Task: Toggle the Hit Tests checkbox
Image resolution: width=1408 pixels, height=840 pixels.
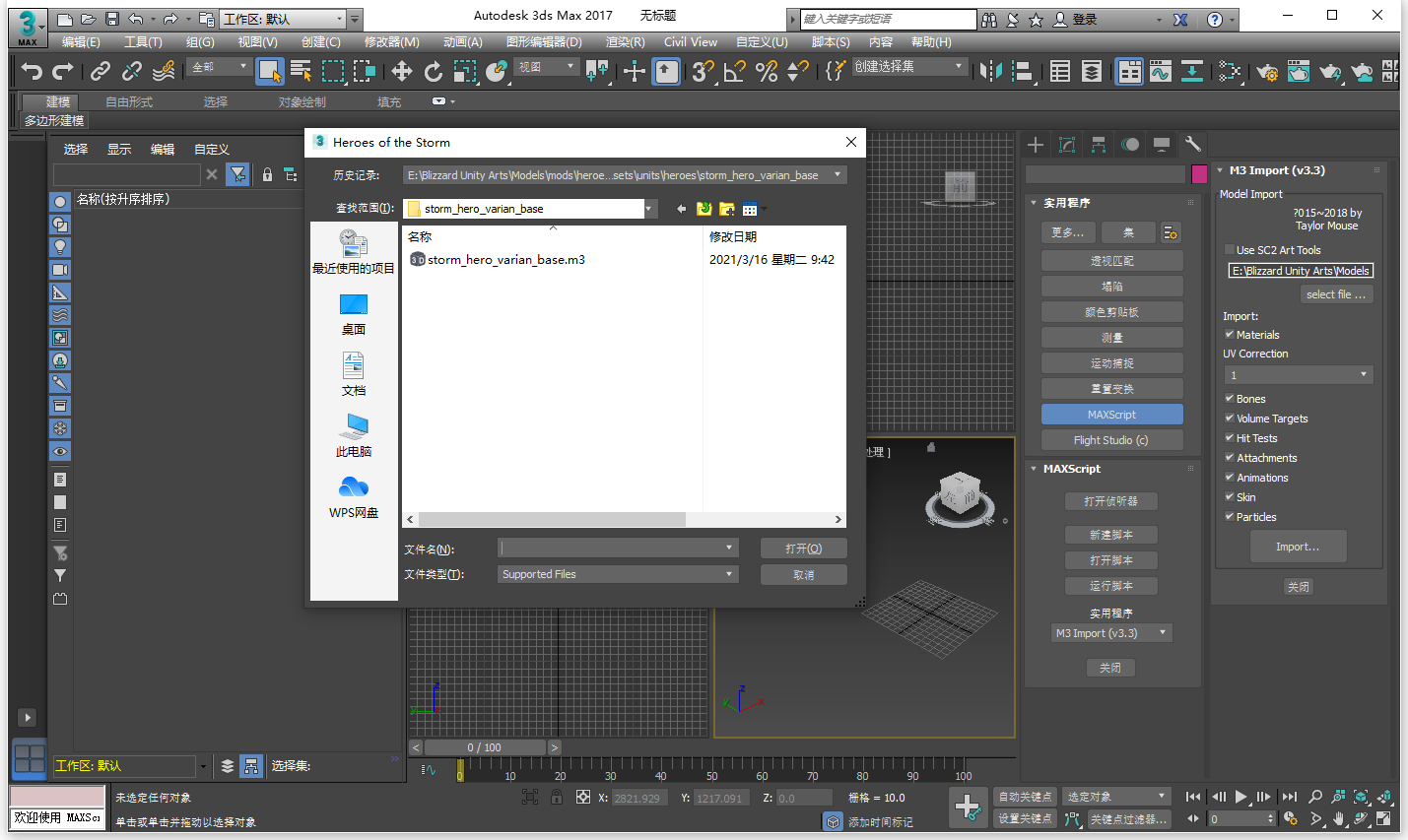Action: pos(1229,438)
